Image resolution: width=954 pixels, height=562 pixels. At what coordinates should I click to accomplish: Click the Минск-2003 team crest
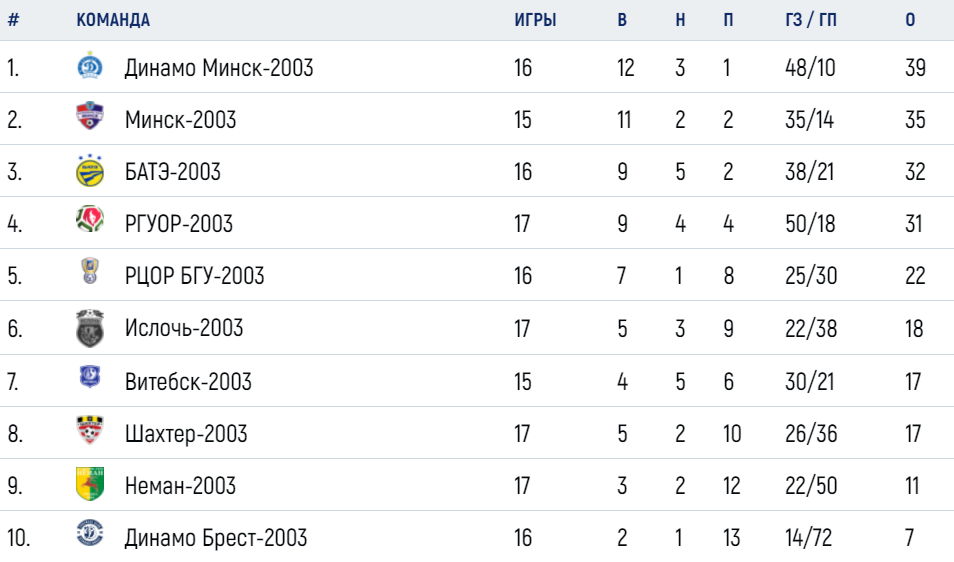[x=90, y=116]
